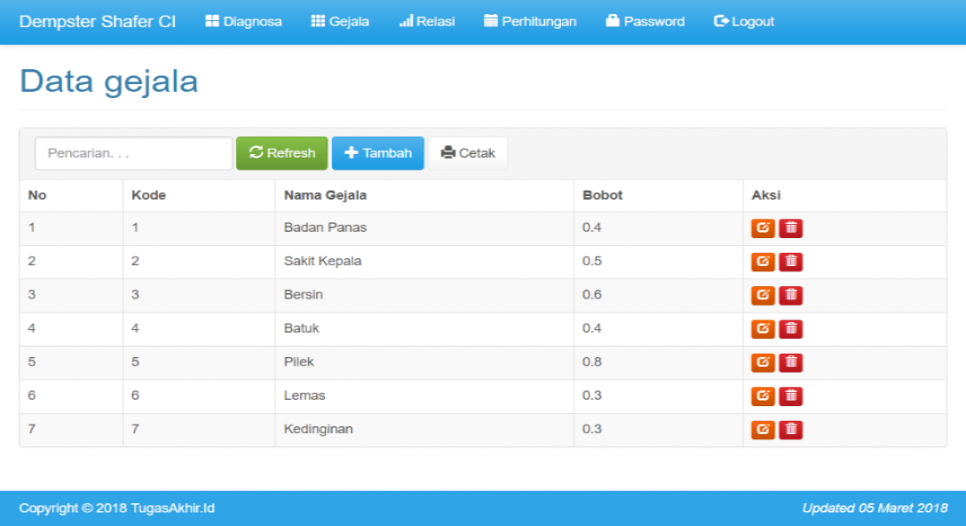Click the 0.8 weight value
The image size is (966, 526).
coord(591,362)
